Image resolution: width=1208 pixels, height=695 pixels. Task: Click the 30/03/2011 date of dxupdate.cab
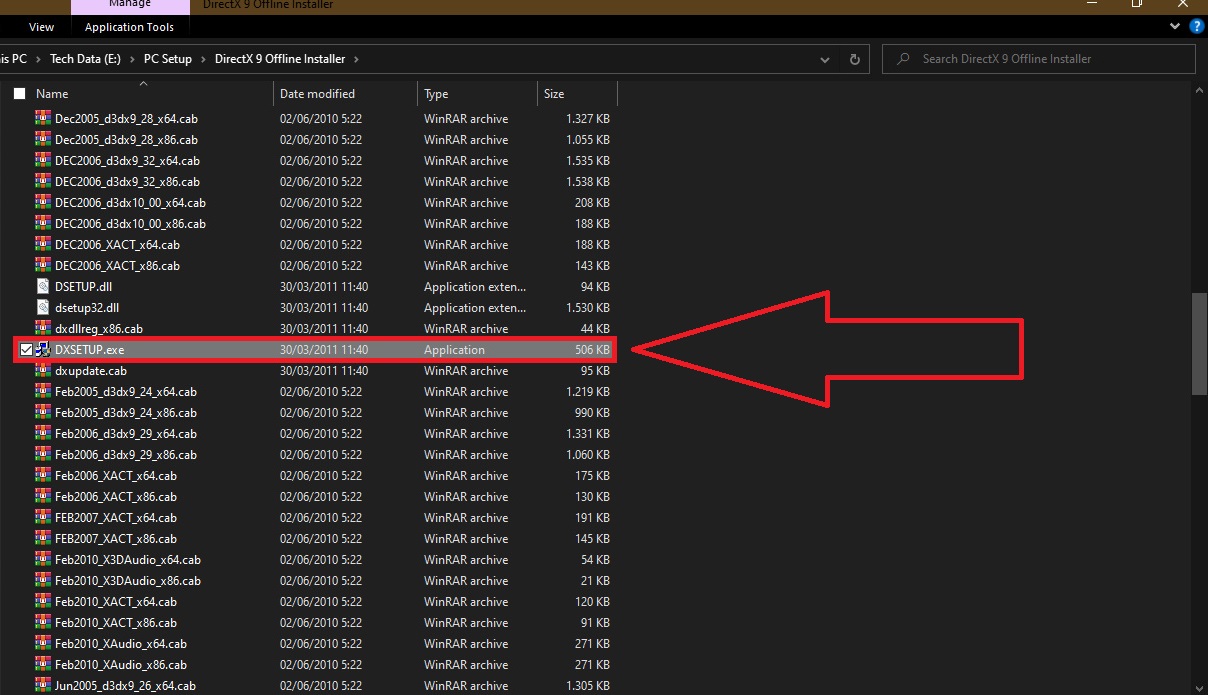point(324,370)
